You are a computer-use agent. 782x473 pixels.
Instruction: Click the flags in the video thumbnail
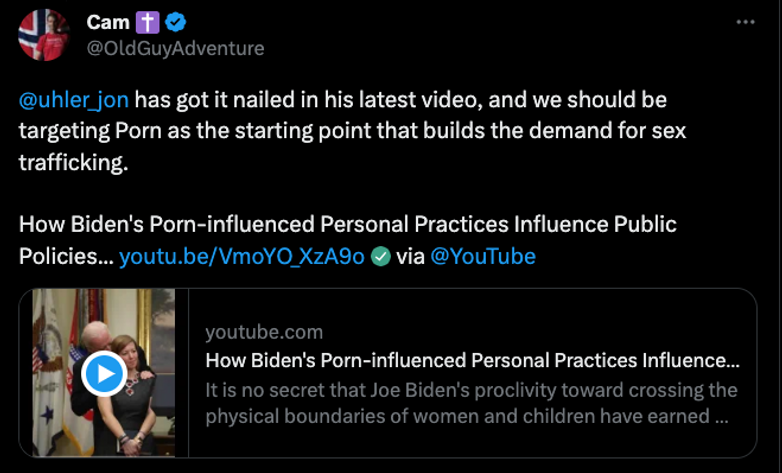pos(45,340)
